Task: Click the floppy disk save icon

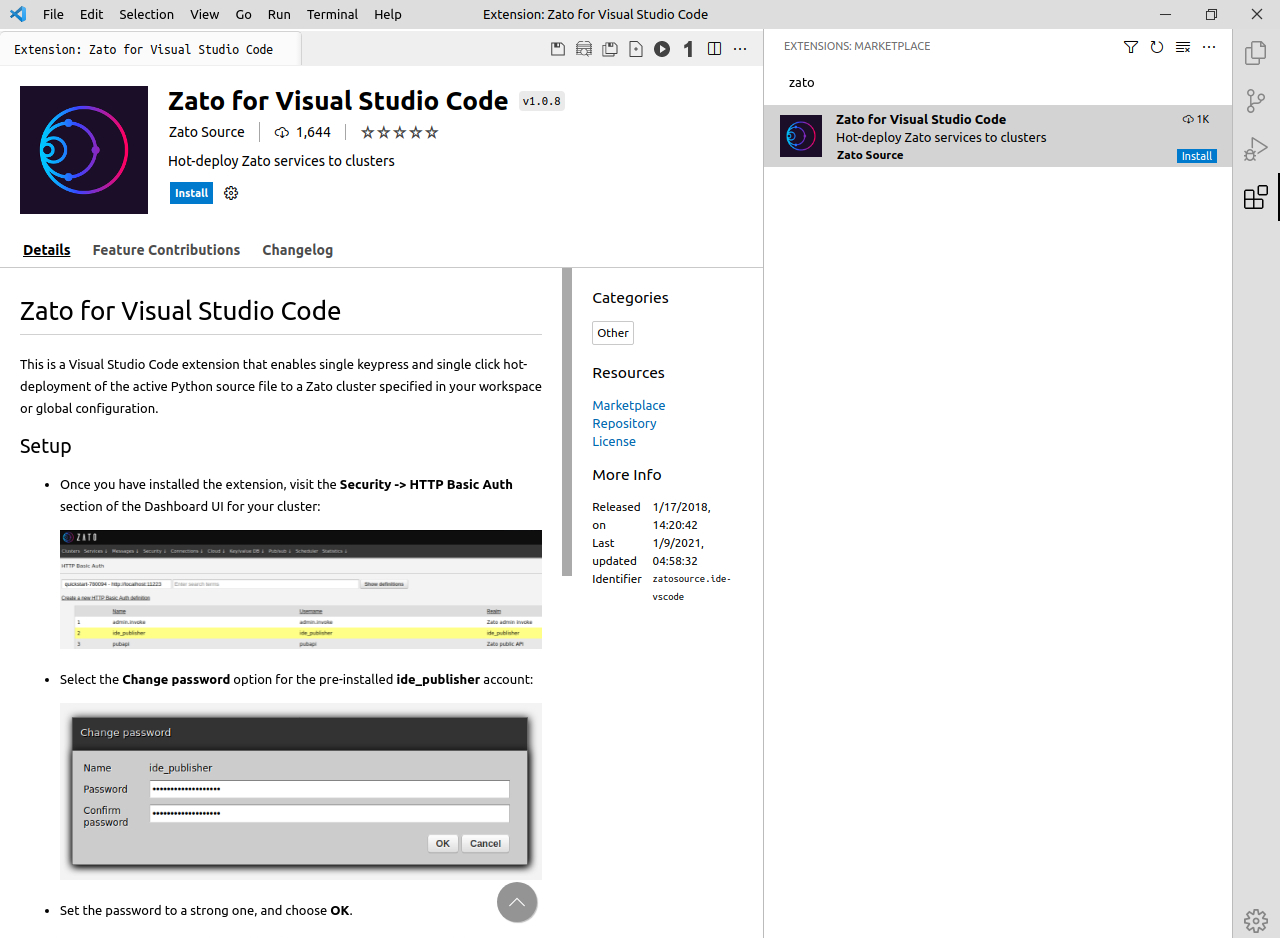Action: pos(558,49)
